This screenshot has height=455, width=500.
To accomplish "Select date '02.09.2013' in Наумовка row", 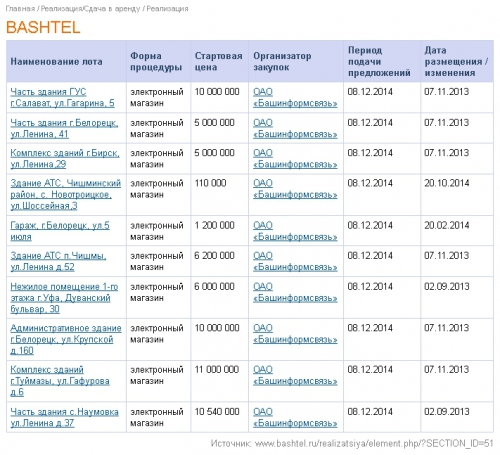I will click(x=447, y=412).
